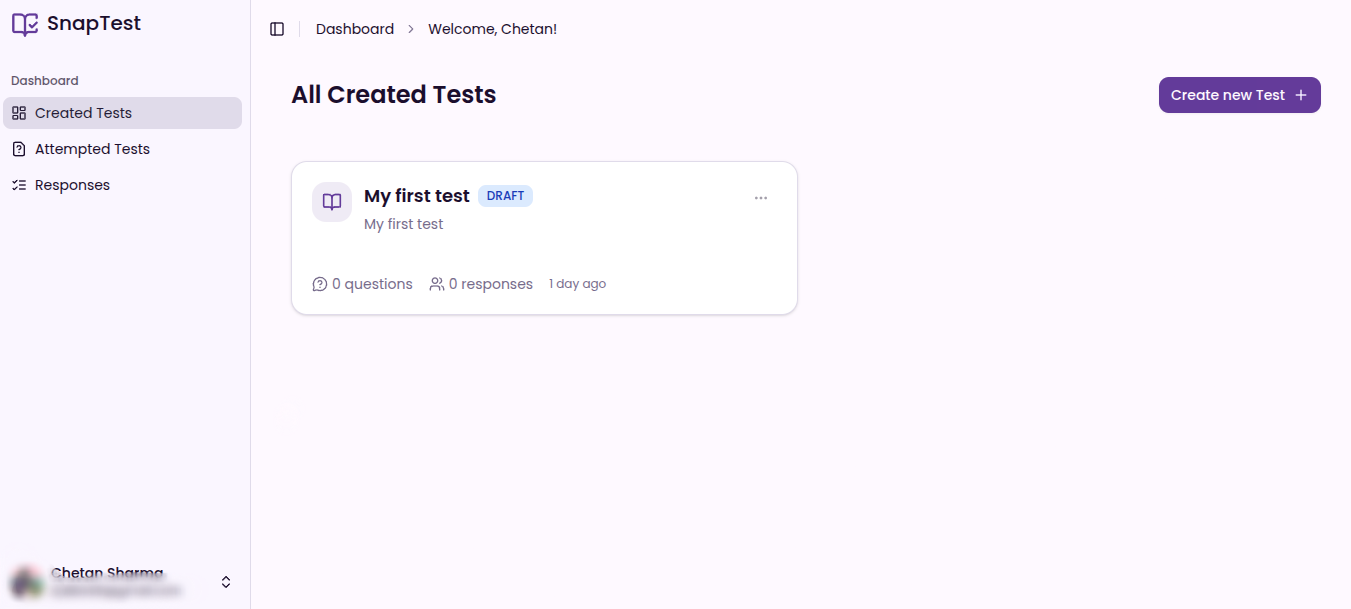Click the Create new Test button
This screenshot has height=609, width=1351.
(x=1240, y=95)
